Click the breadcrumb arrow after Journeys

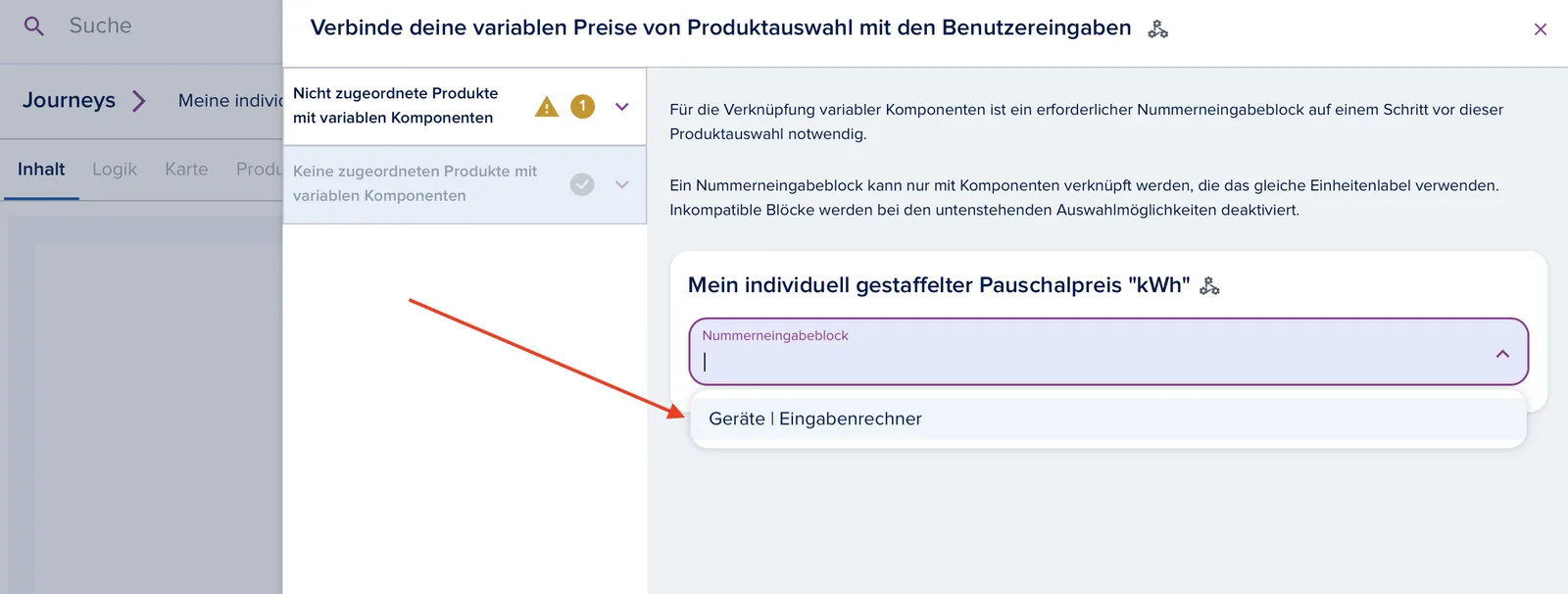tap(138, 101)
